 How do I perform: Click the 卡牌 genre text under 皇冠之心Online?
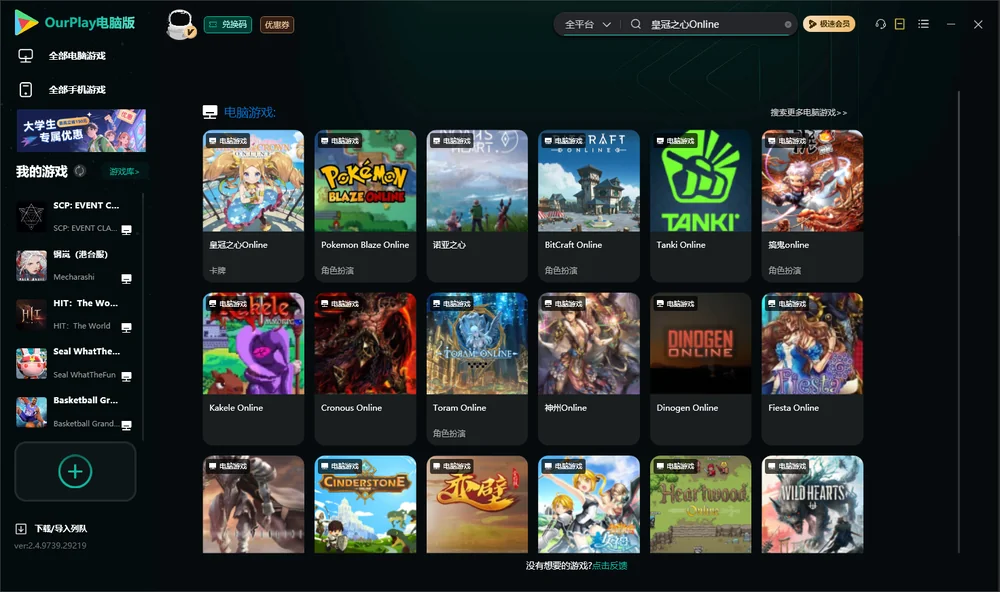(x=217, y=270)
